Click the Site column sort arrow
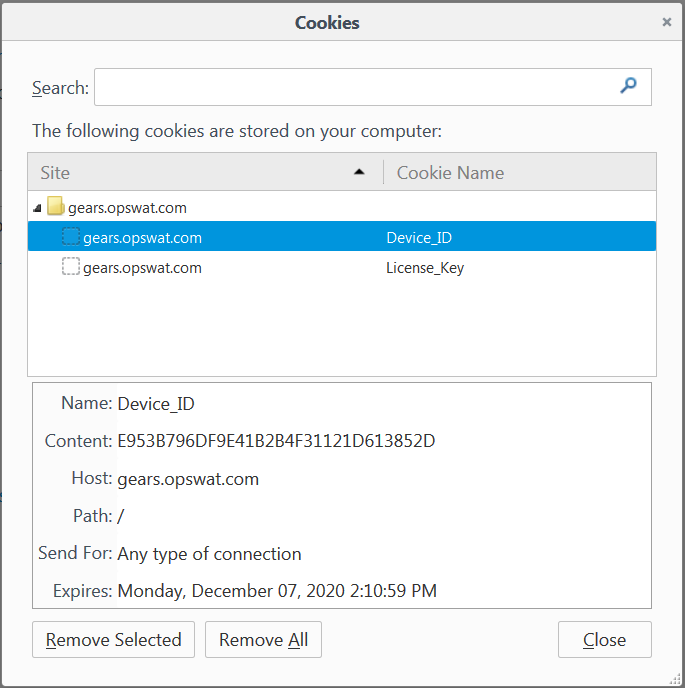The image size is (685, 688). [x=359, y=172]
